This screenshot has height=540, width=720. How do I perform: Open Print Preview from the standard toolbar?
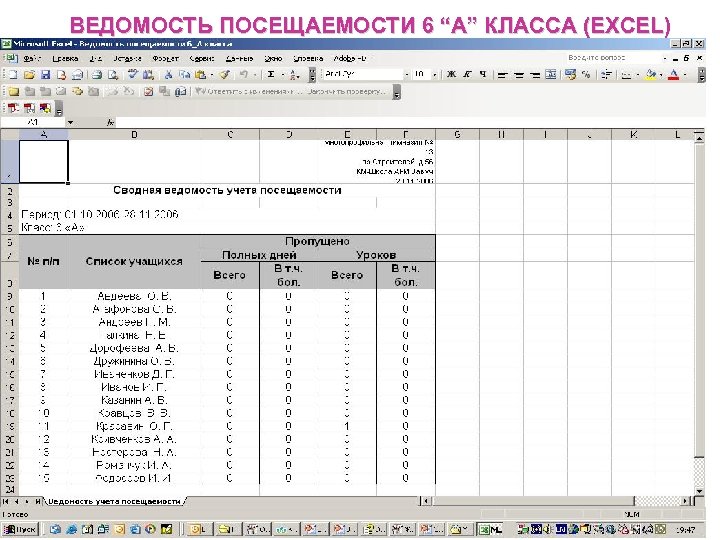click(x=113, y=74)
